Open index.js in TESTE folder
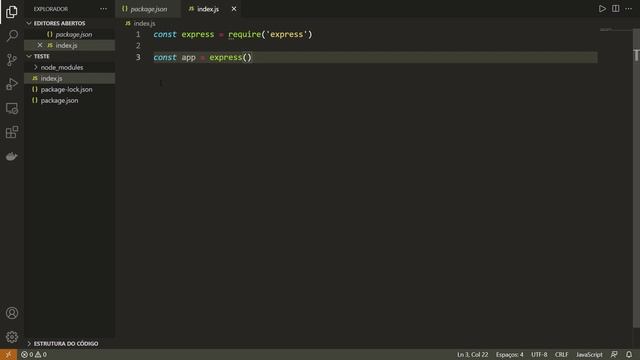The image size is (640, 360). click(x=69, y=78)
